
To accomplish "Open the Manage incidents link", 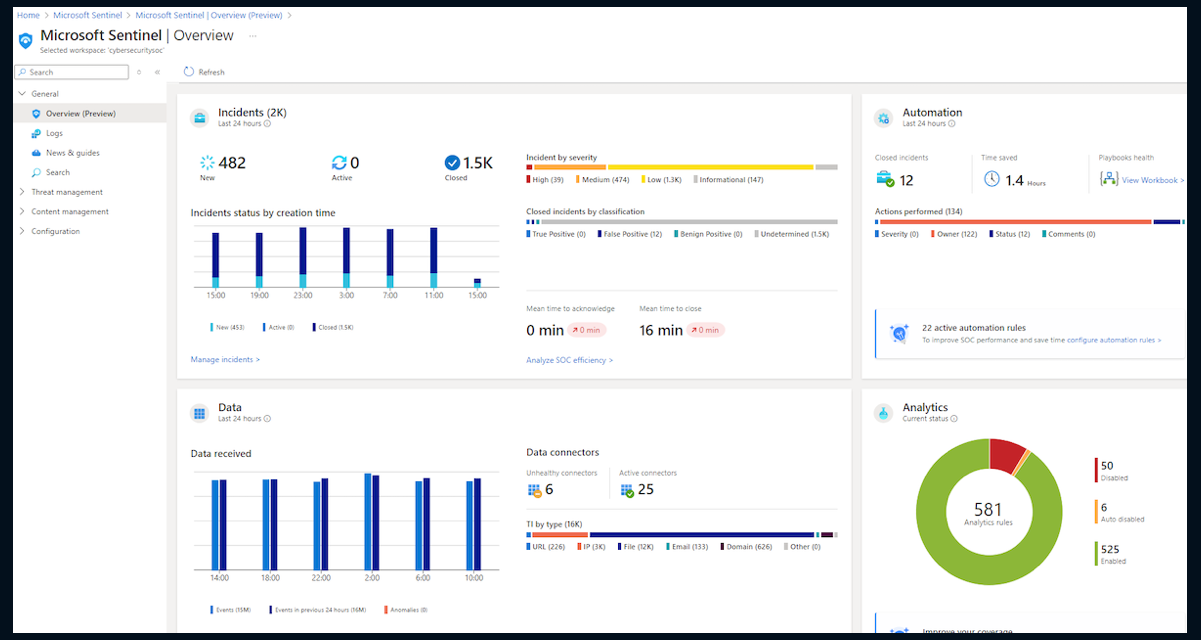I will pos(225,359).
